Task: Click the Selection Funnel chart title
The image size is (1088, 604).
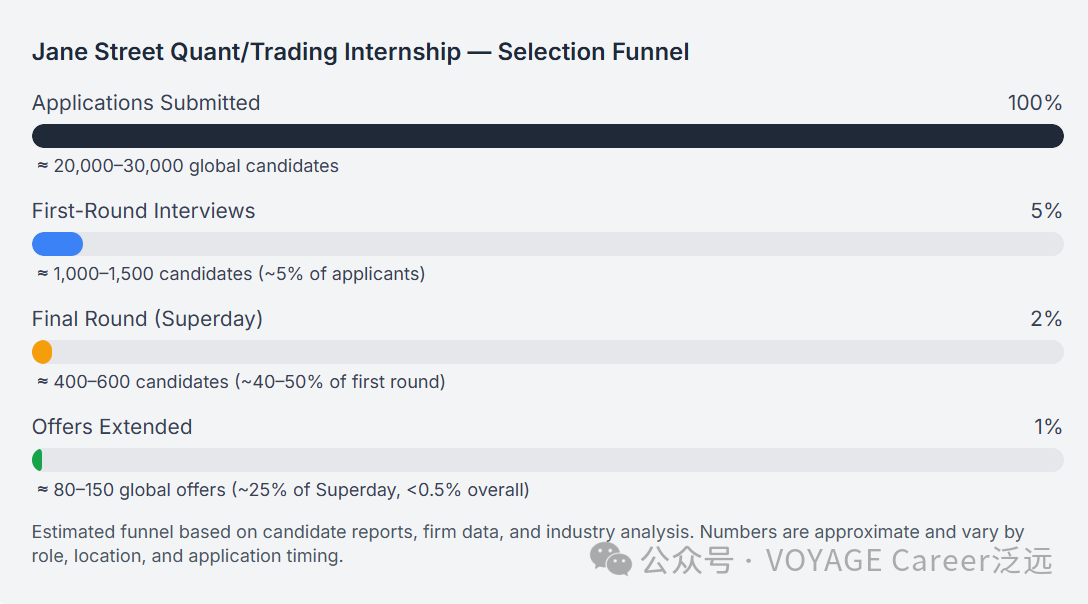Action: click(360, 52)
